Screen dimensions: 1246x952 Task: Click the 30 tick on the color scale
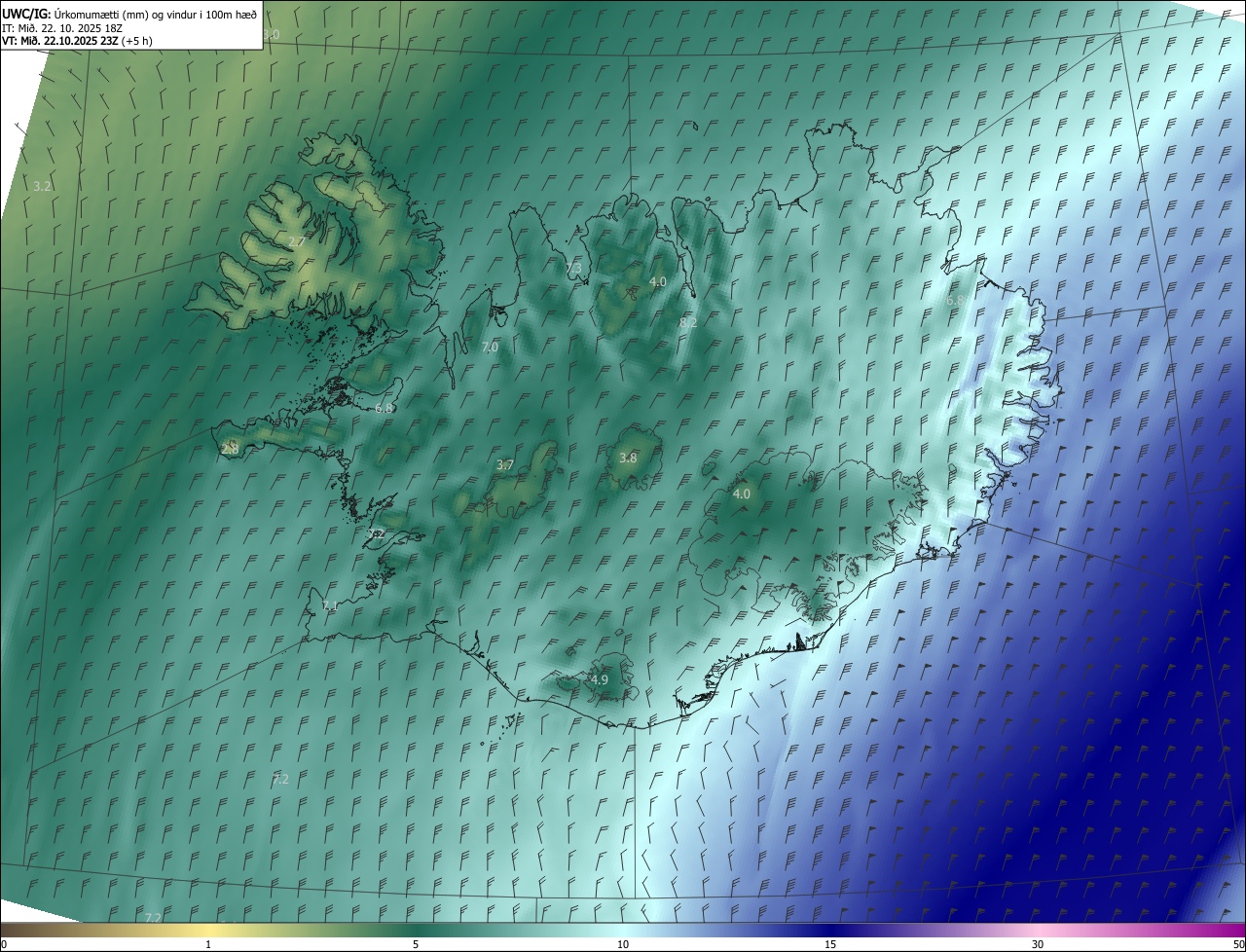(x=1038, y=944)
